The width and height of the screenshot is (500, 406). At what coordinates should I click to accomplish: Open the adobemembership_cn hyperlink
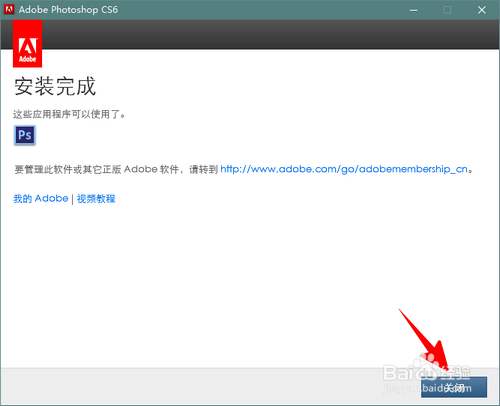click(344, 169)
